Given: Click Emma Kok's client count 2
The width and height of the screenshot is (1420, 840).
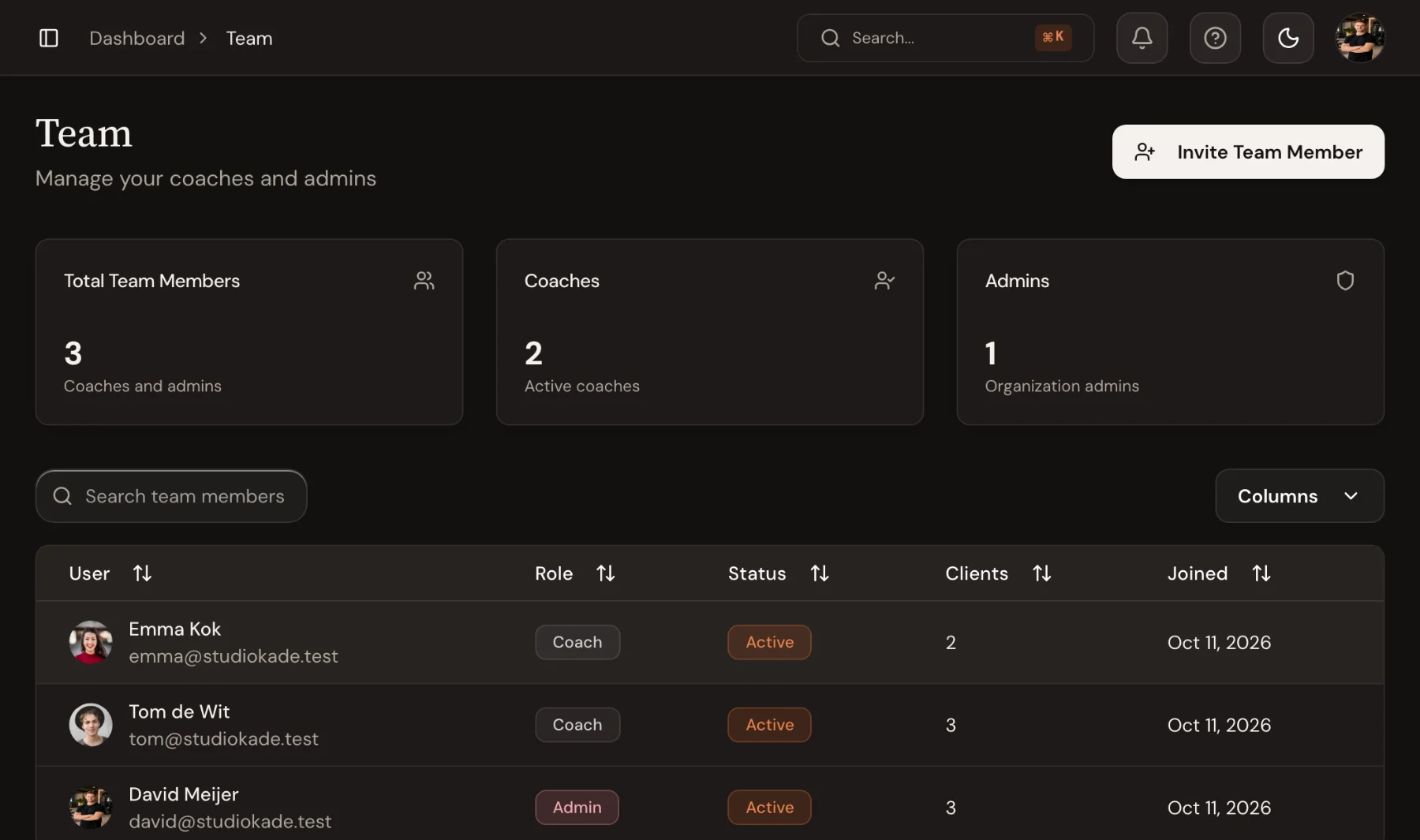Looking at the screenshot, I should (x=951, y=643).
